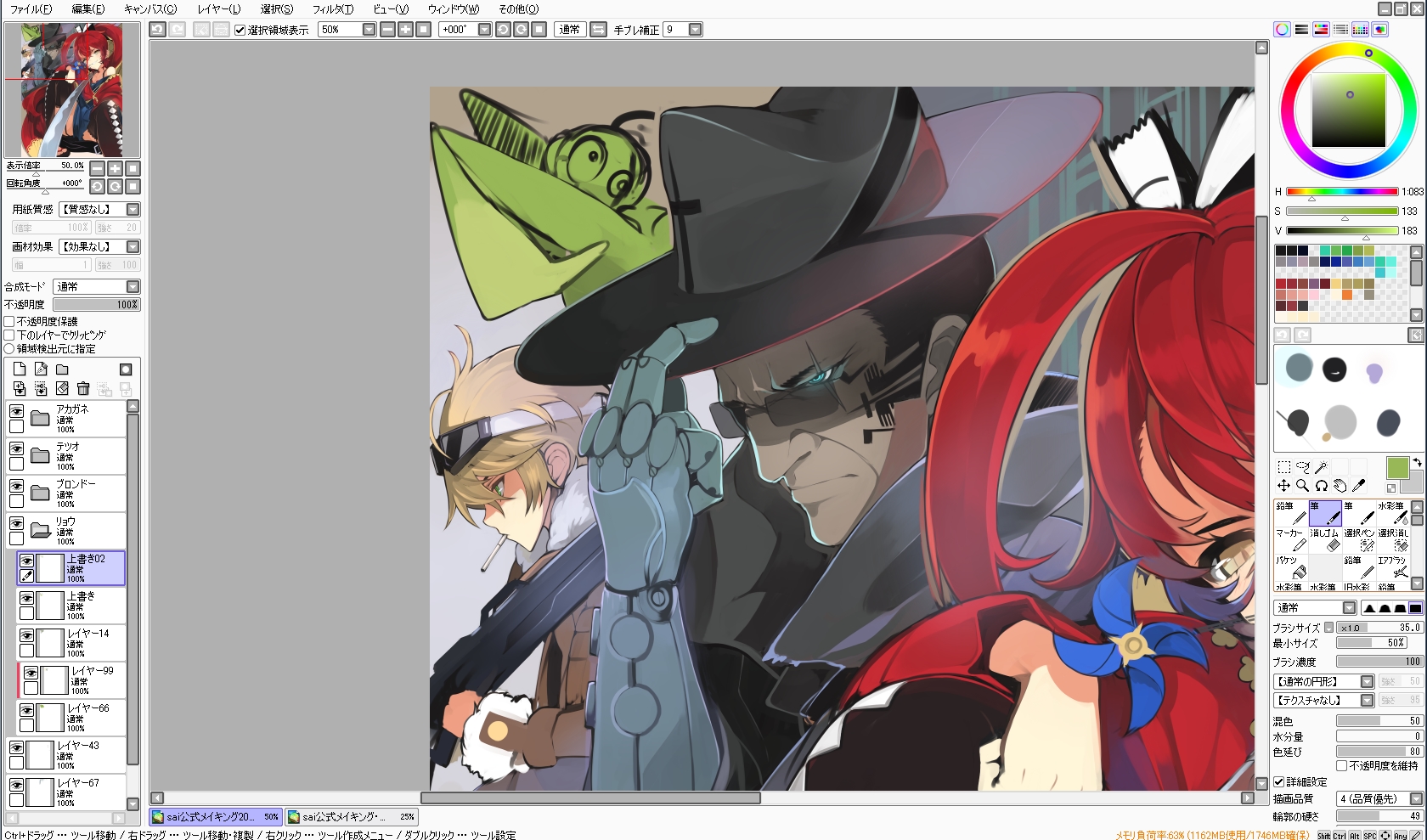Click the green foreground color swatch
This screenshot has width=1427, height=840.
pyautogui.click(x=1397, y=468)
